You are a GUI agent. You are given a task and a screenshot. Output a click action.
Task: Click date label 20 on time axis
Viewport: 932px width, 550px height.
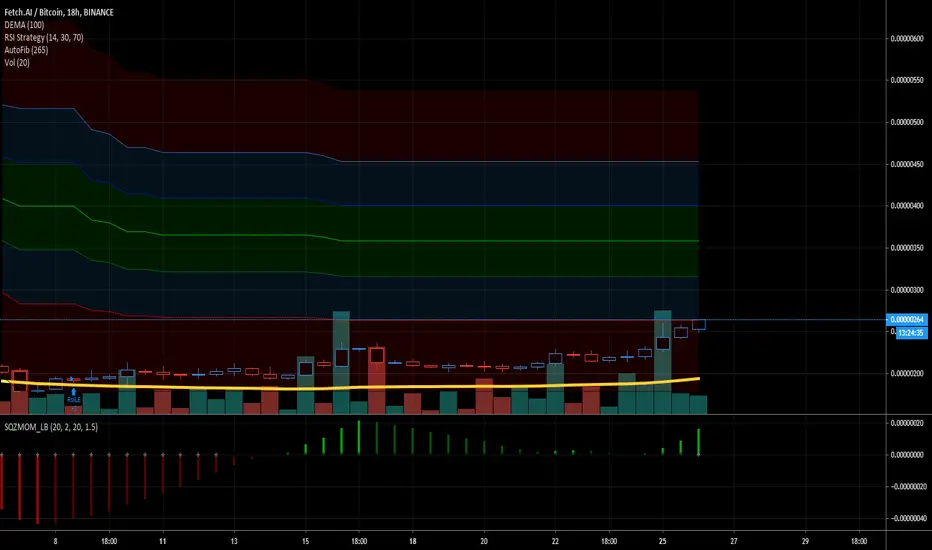(484, 541)
